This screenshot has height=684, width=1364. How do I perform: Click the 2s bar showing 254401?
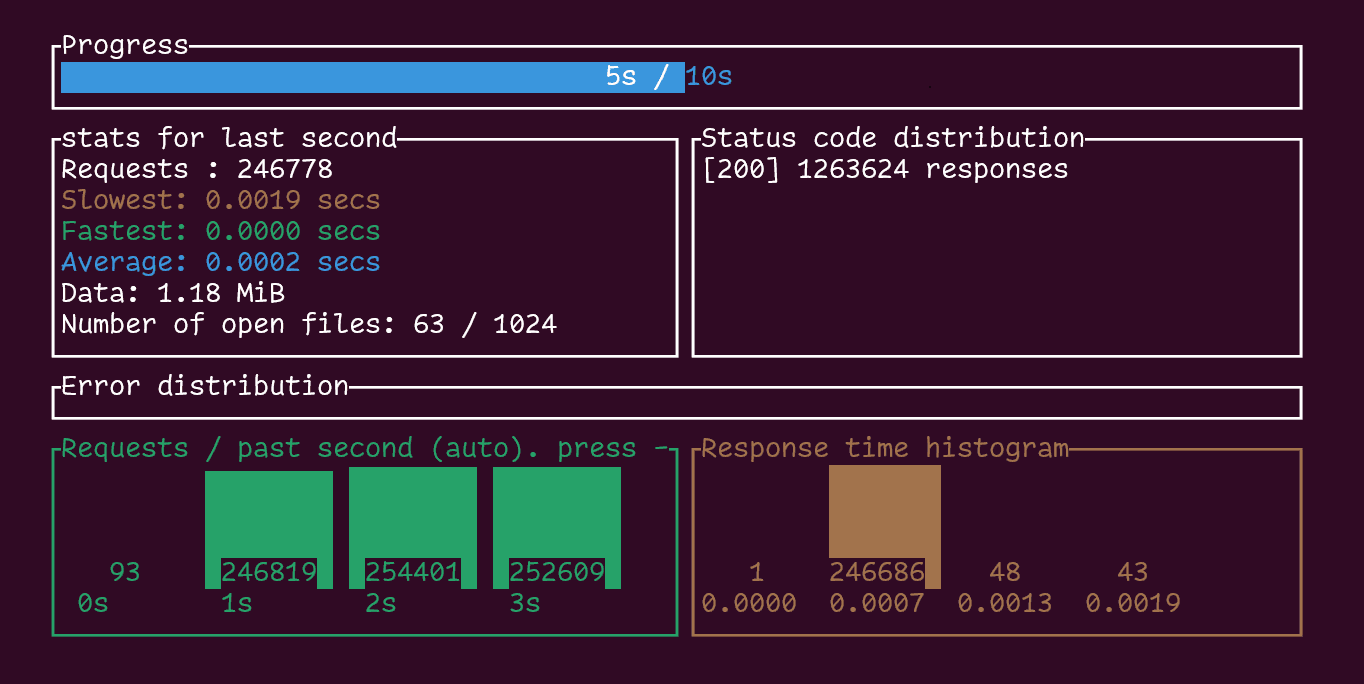[413, 529]
